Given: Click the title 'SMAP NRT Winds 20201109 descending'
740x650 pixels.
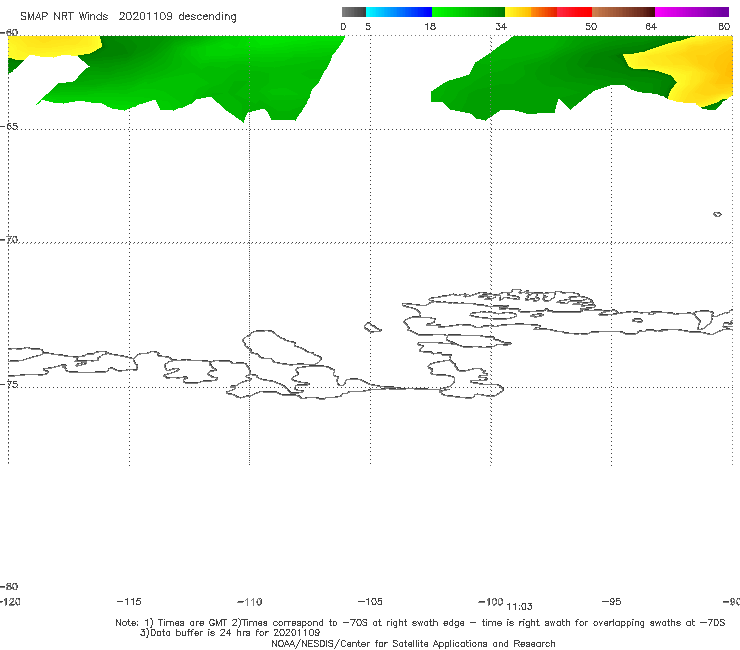Looking at the screenshot, I should tap(128, 17).
